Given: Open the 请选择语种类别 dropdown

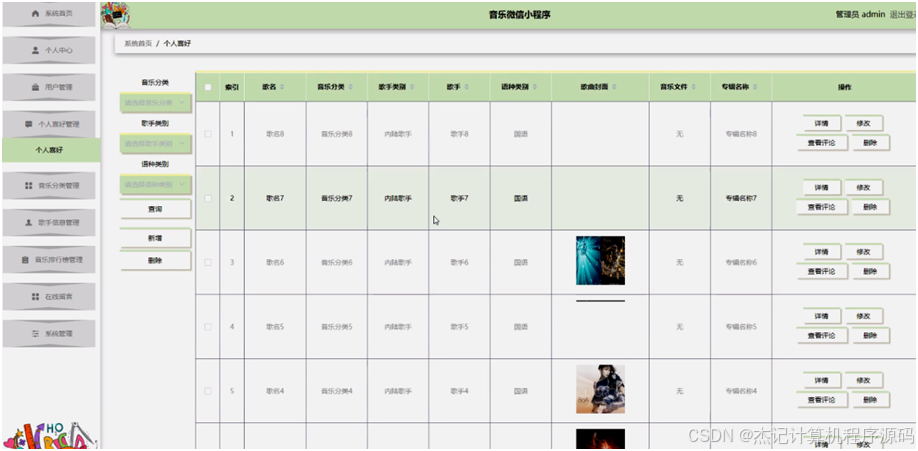Looking at the screenshot, I should [x=155, y=184].
